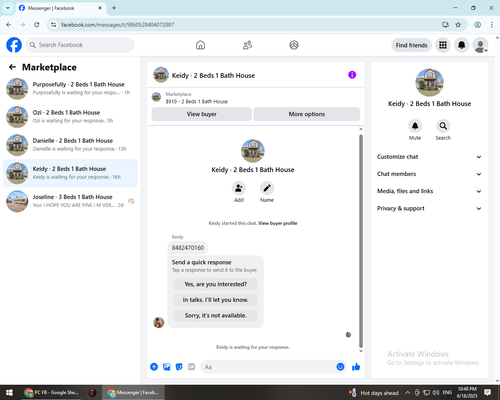Click the listing thumbnail in Marketplace banner

(x=156, y=97)
